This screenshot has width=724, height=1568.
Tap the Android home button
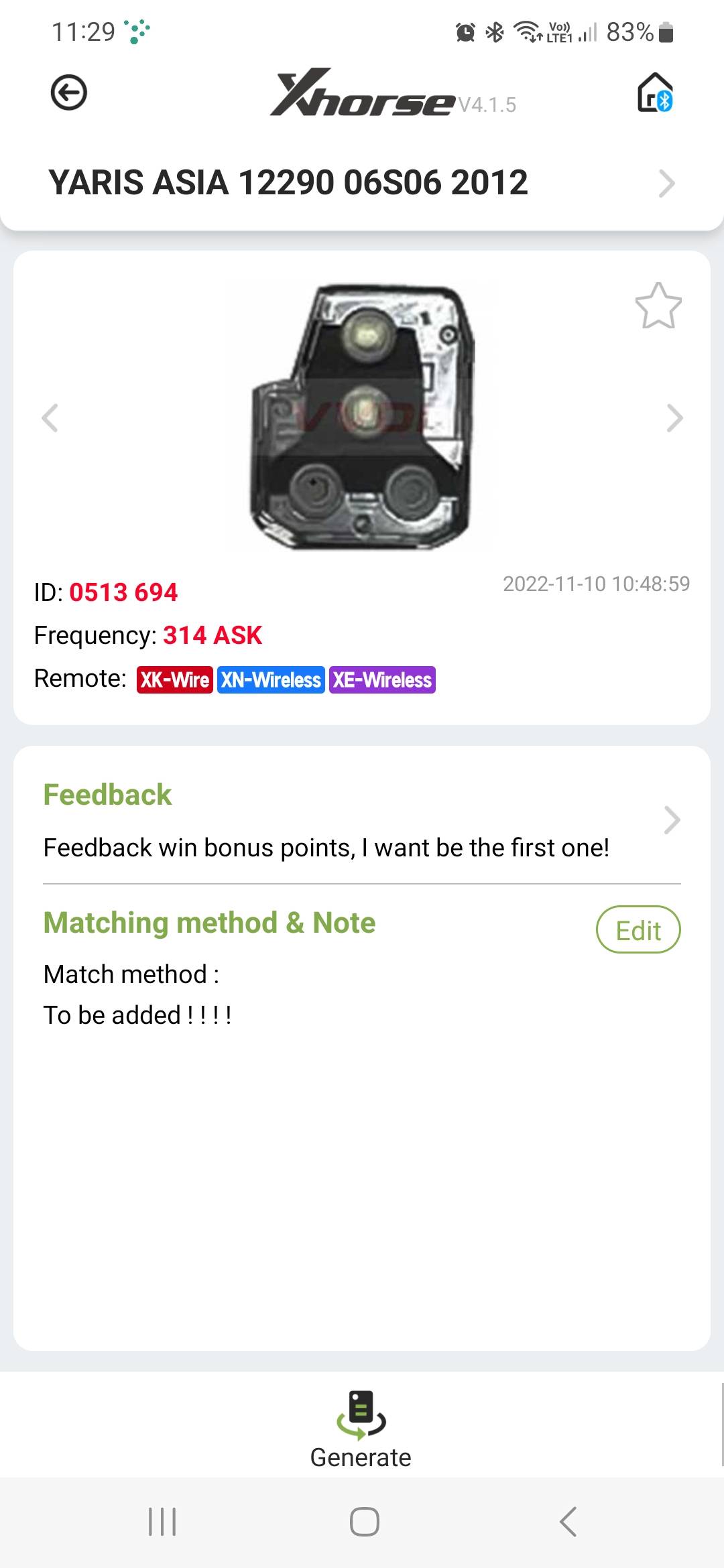coord(364,1522)
